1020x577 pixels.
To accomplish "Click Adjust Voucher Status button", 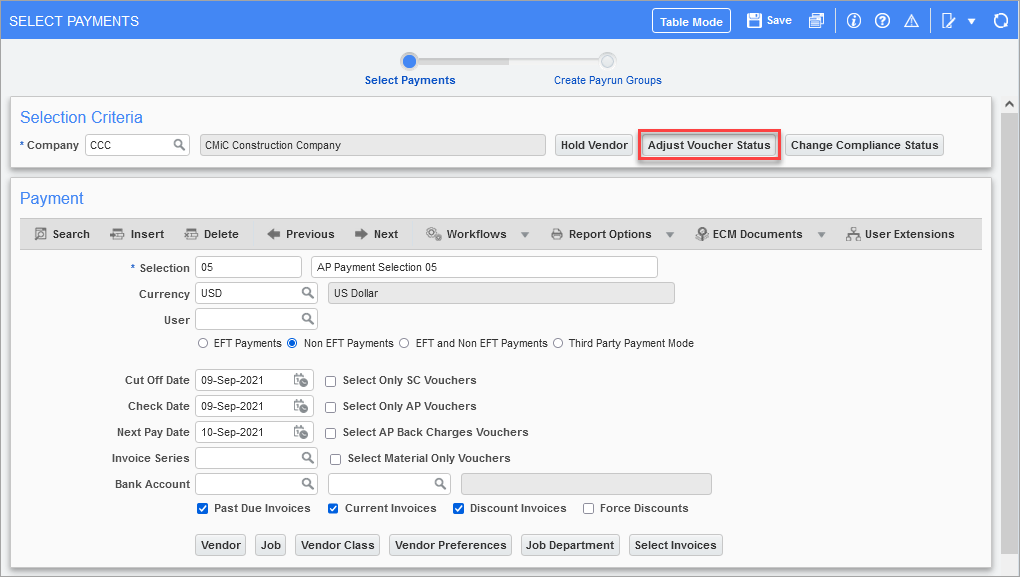I will [709, 145].
